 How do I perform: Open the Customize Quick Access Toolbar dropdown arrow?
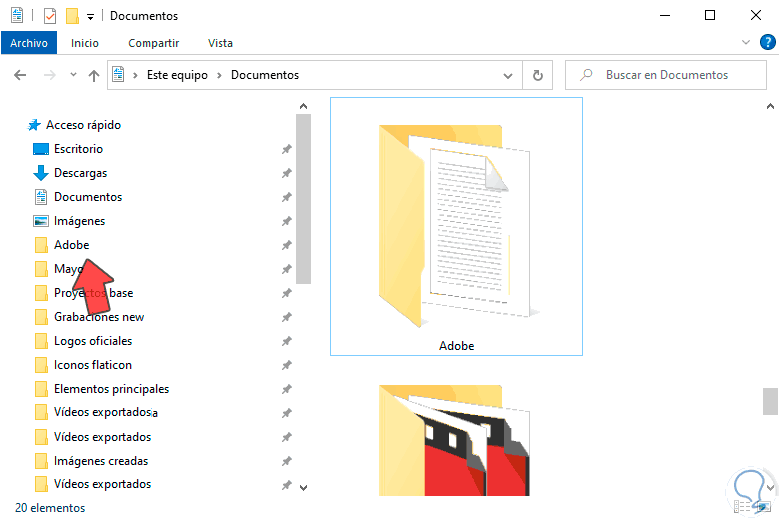click(x=91, y=17)
